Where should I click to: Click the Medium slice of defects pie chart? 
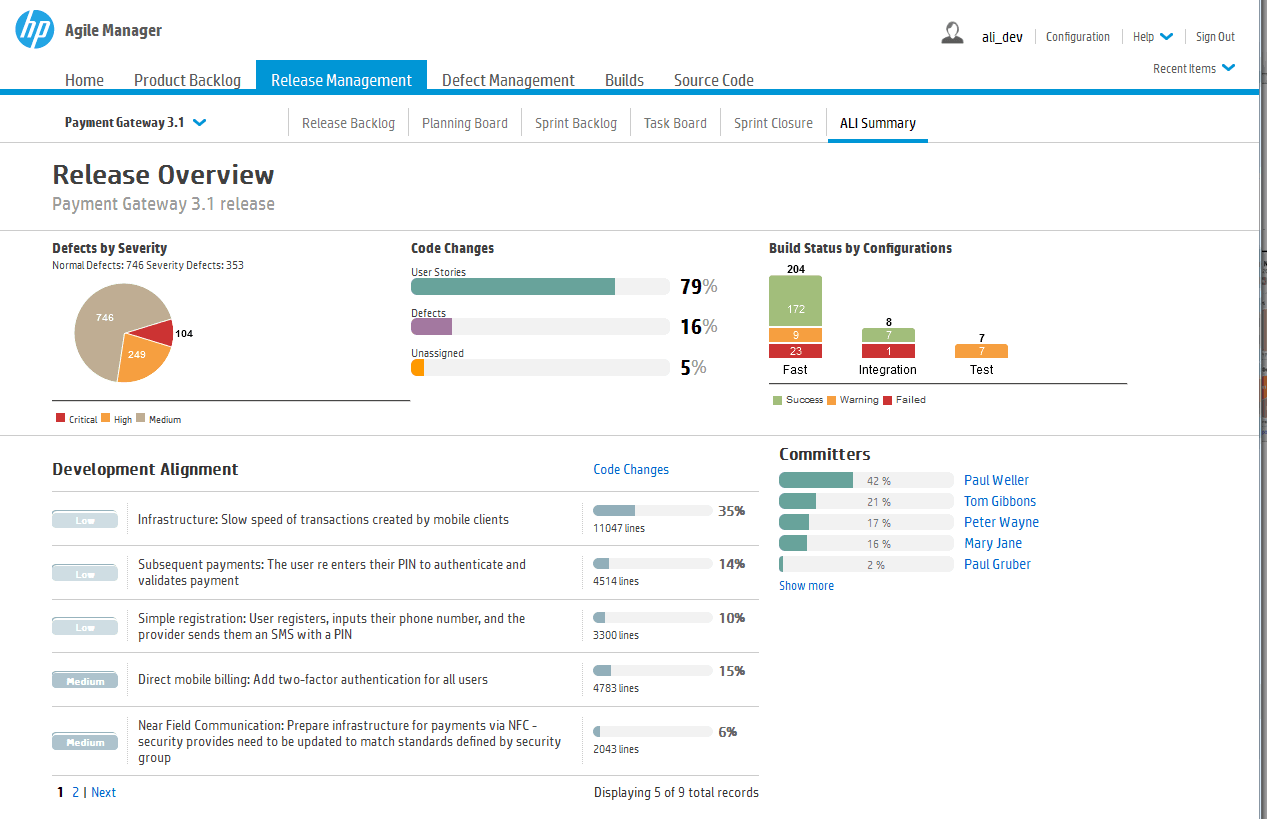105,320
